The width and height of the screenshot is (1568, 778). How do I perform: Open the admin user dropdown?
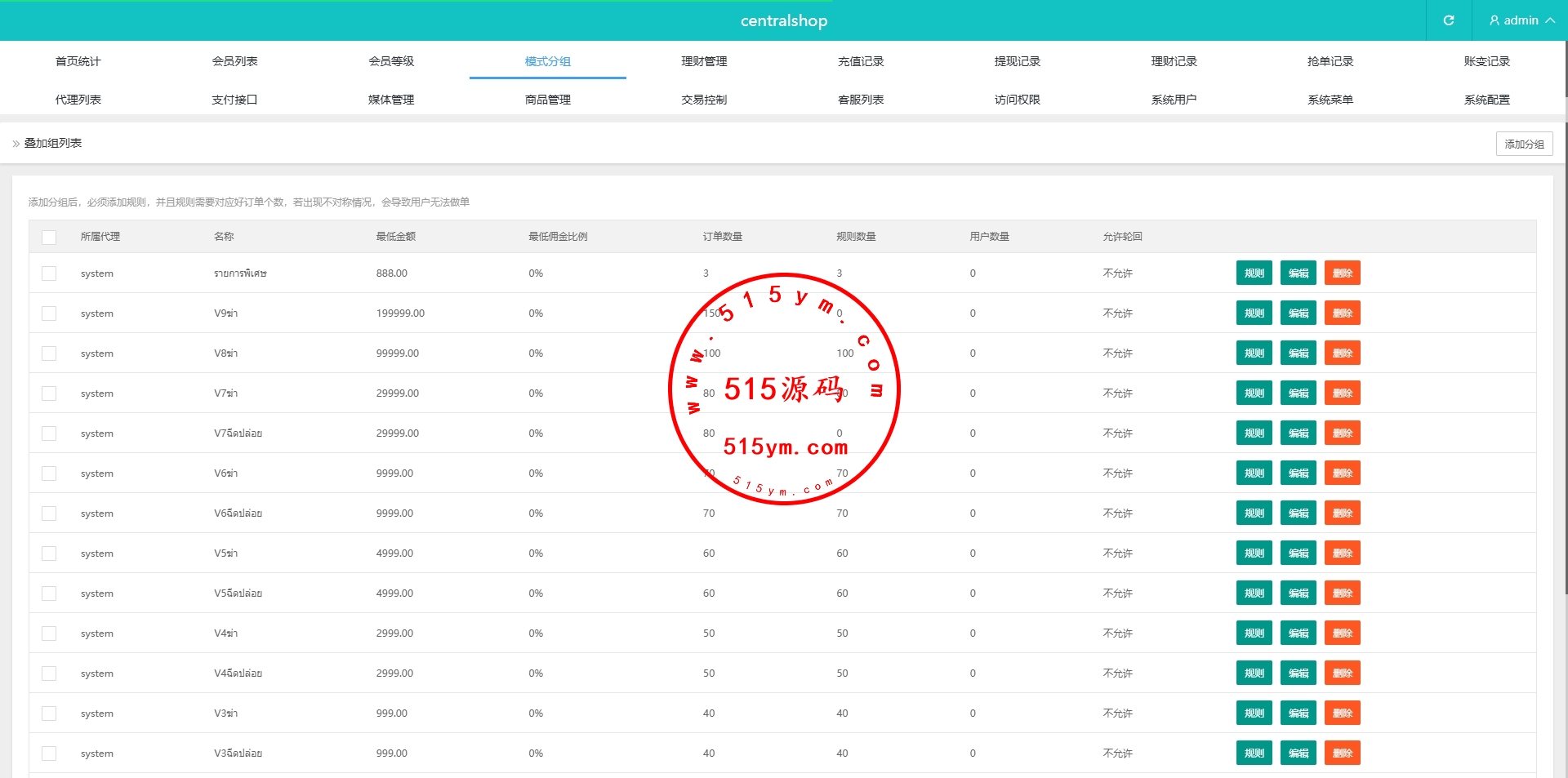tap(1521, 20)
